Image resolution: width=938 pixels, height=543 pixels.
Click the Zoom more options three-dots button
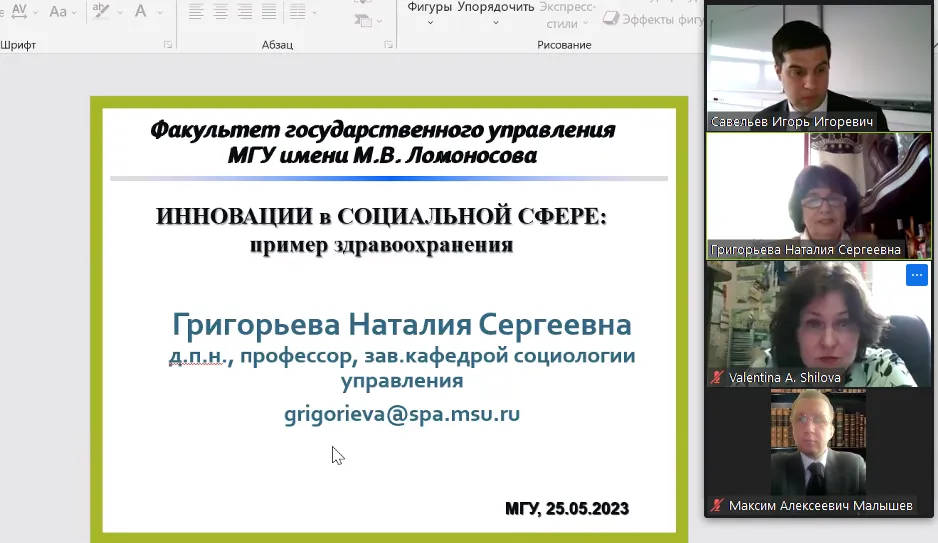tap(916, 275)
